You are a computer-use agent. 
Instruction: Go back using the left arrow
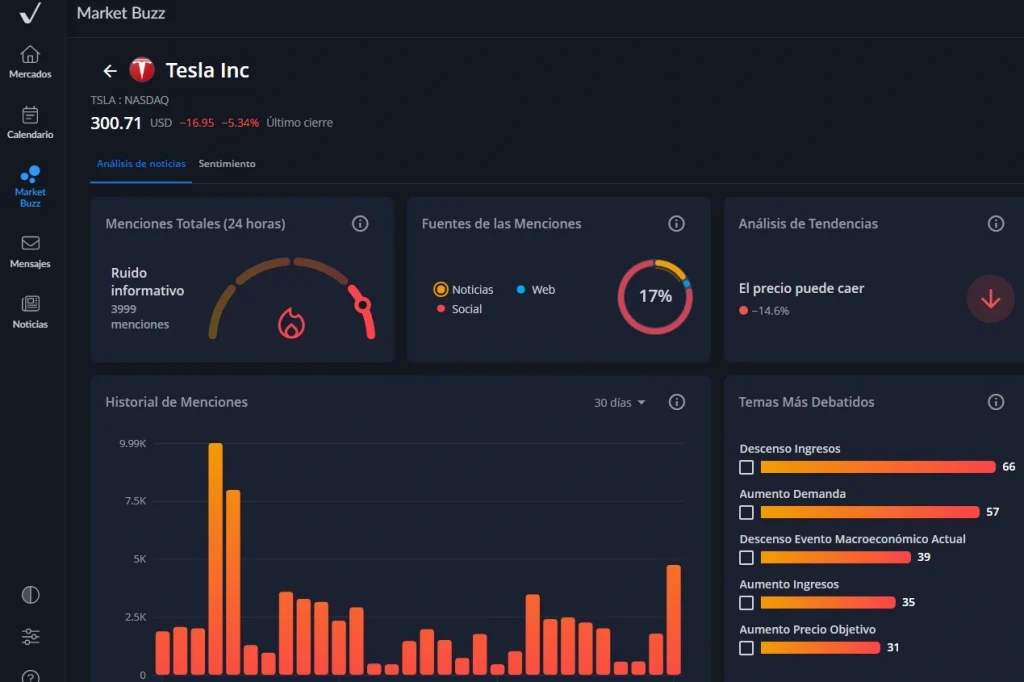click(x=110, y=71)
